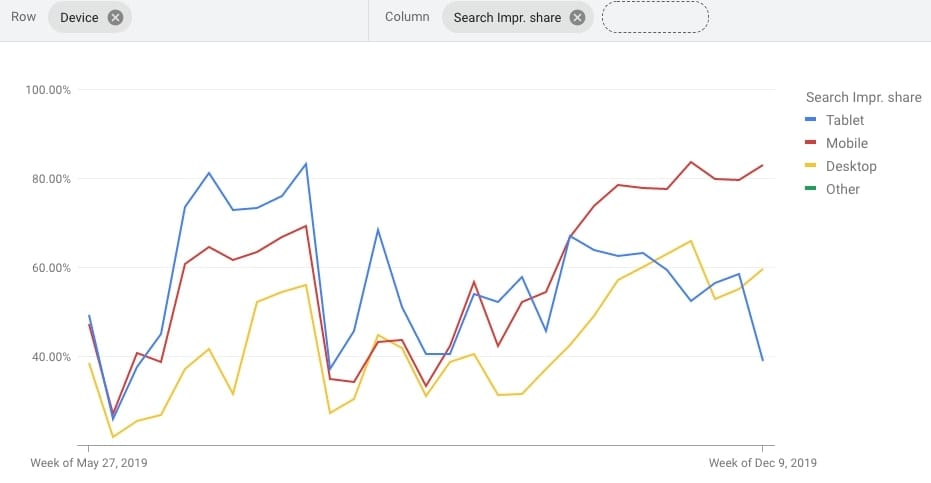Click the 100.00% y-axis label
The height and width of the screenshot is (483, 931).
[x=48, y=90]
